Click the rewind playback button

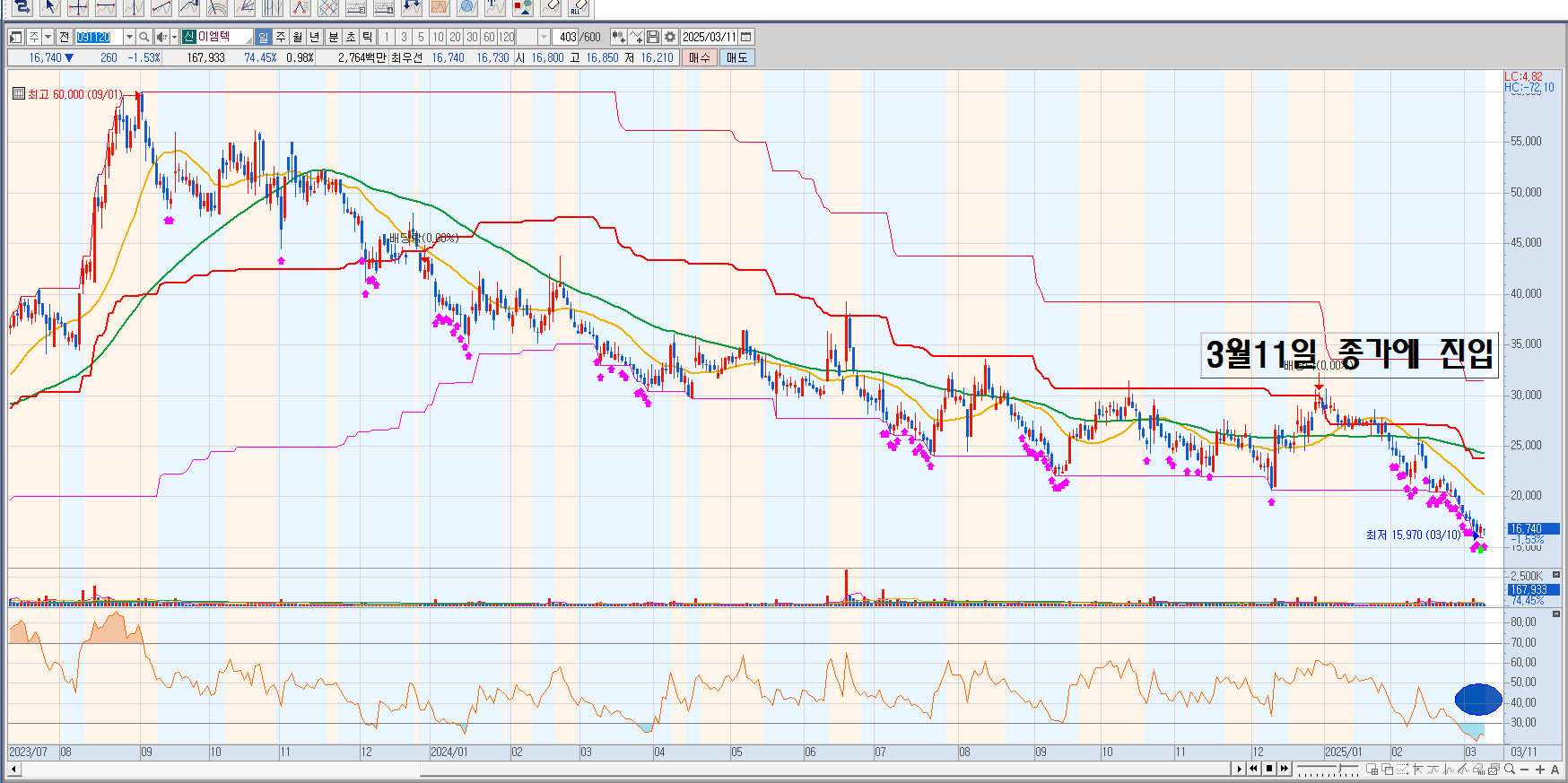pos(1254,769)
